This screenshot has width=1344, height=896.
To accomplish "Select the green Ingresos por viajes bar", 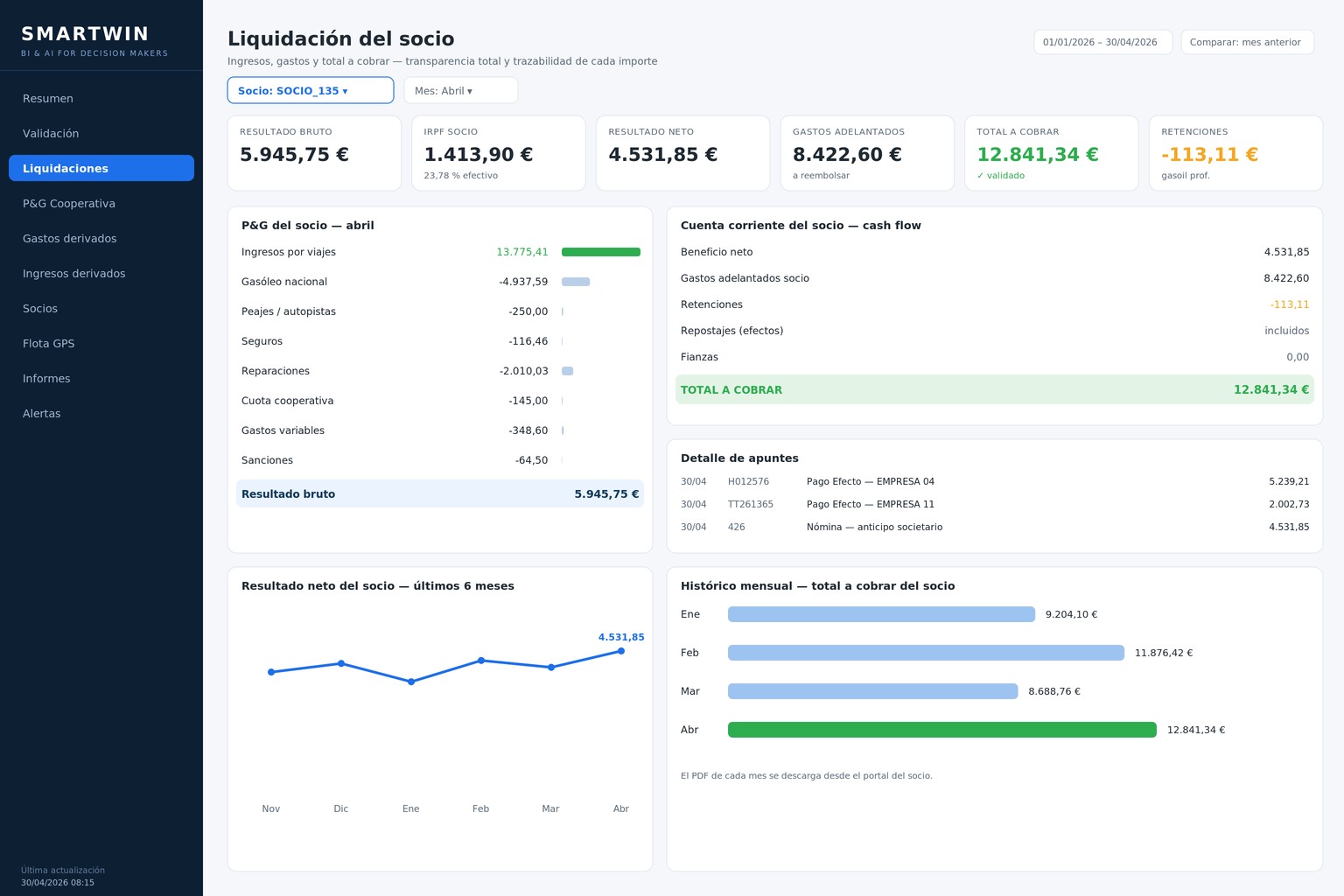I will [601, 252].
